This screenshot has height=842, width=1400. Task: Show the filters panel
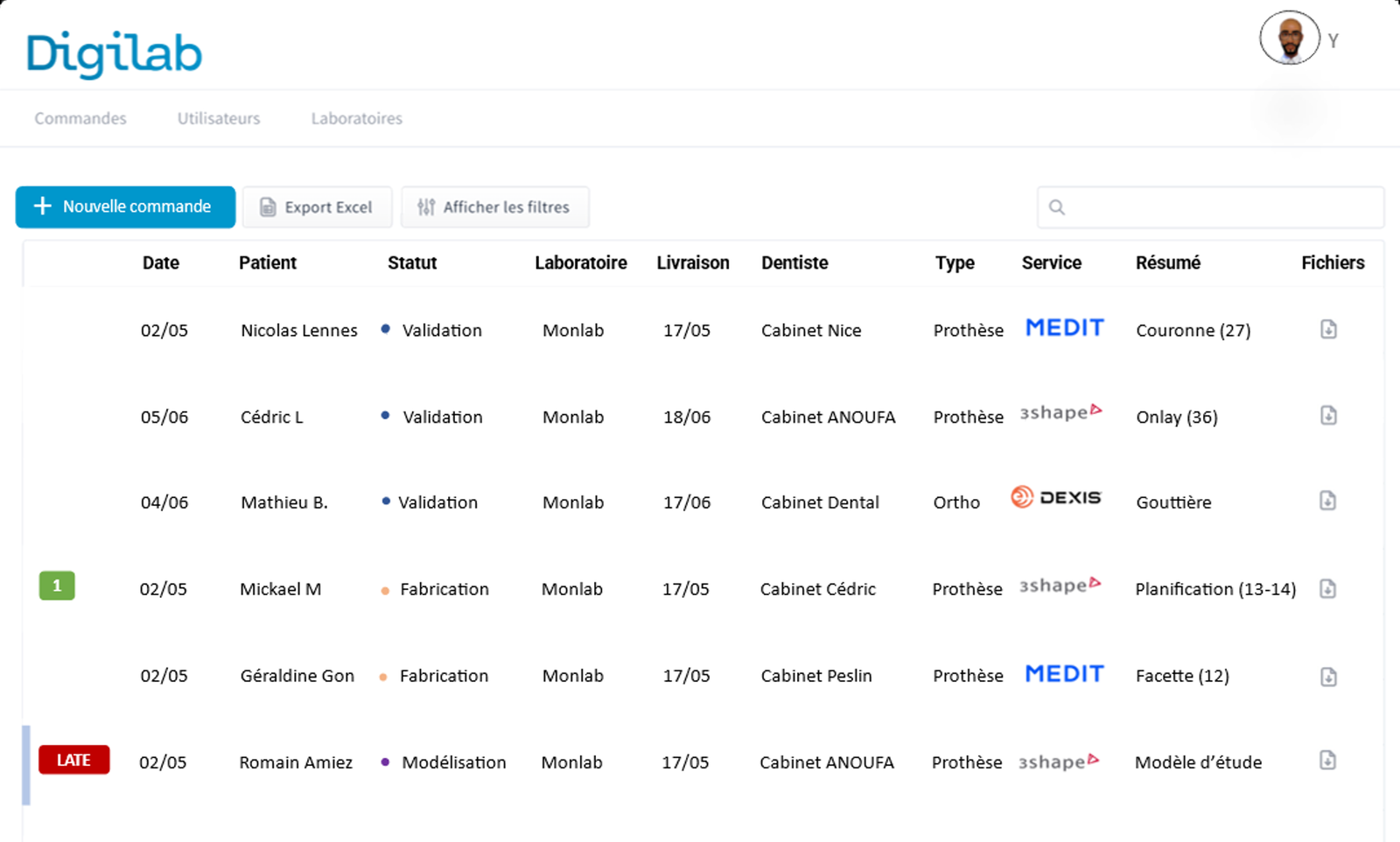494,207
